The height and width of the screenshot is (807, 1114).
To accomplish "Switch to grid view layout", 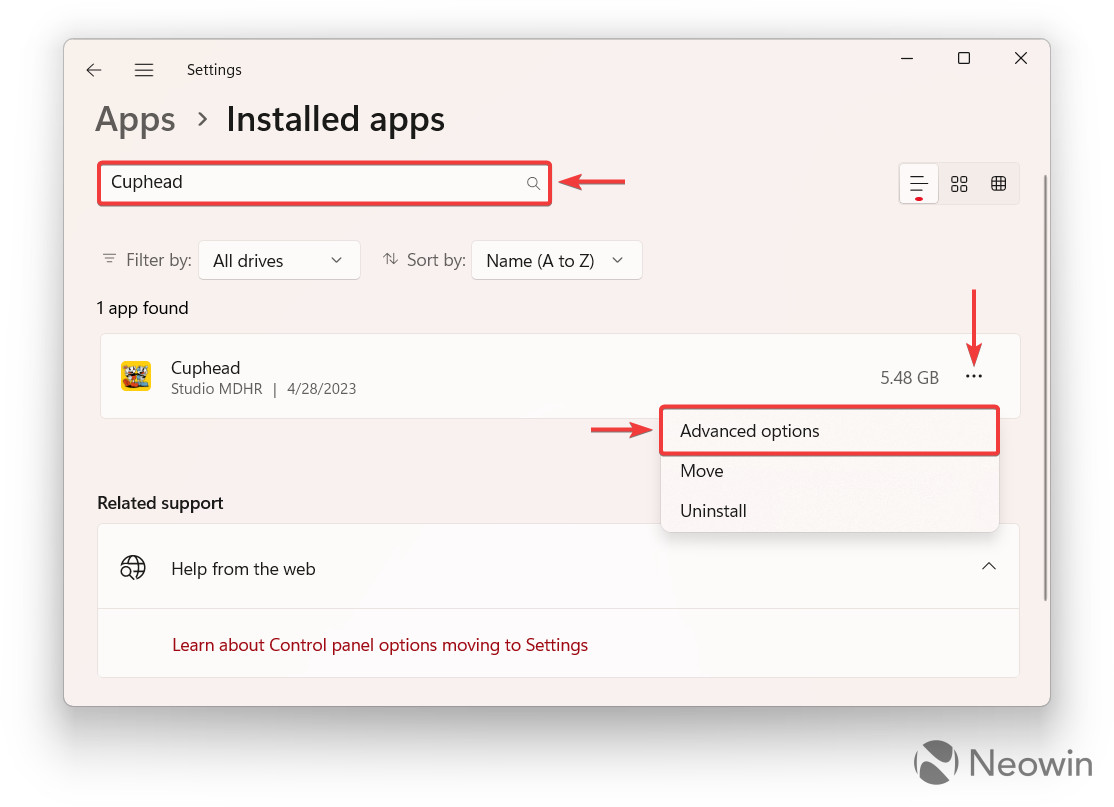I will [959, 184].
